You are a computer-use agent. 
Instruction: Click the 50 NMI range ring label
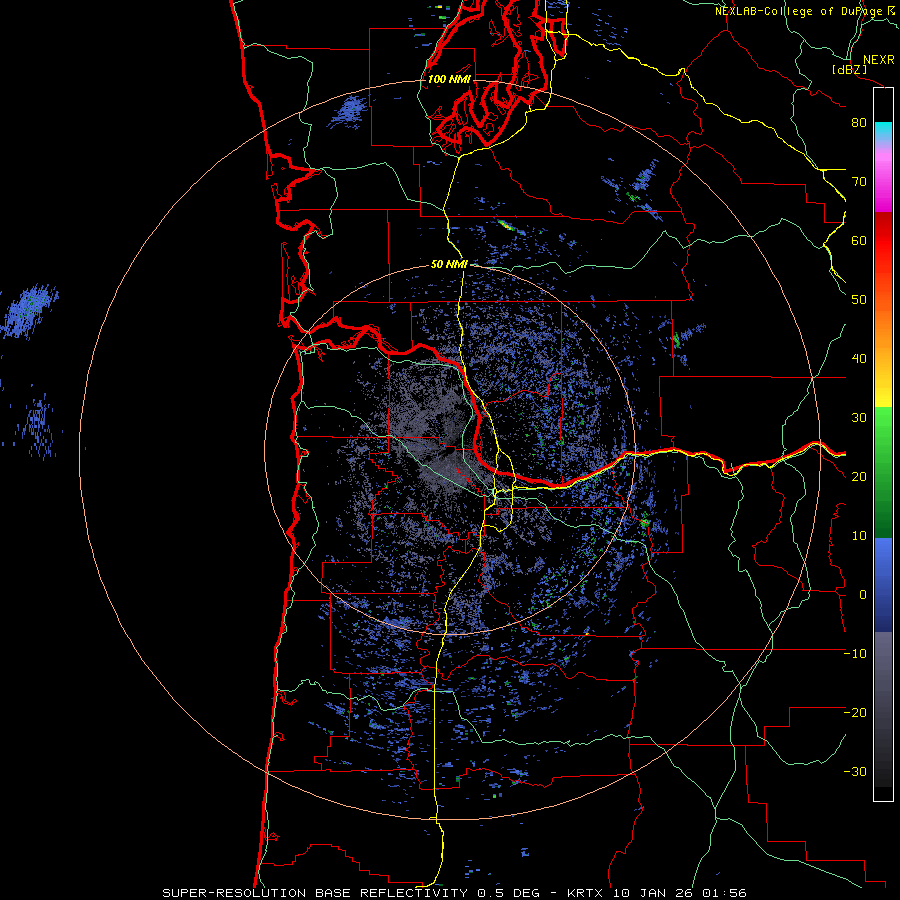(449, 265)
